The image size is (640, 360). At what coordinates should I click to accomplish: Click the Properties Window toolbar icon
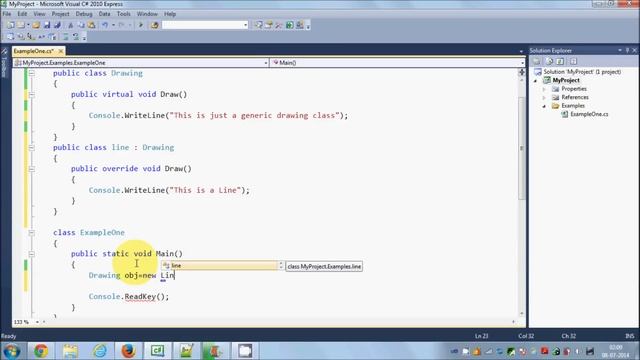click(269, 25)
